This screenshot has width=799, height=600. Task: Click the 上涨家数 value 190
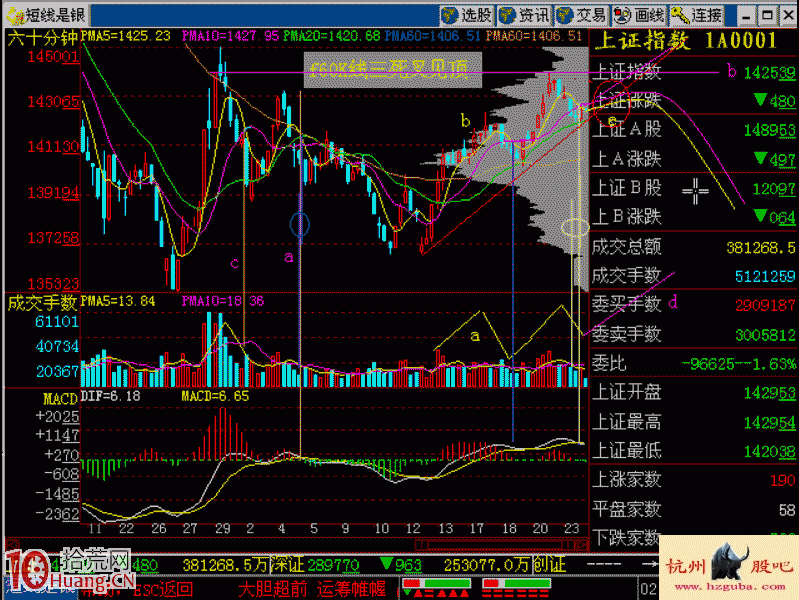click(x=783, y=480)
